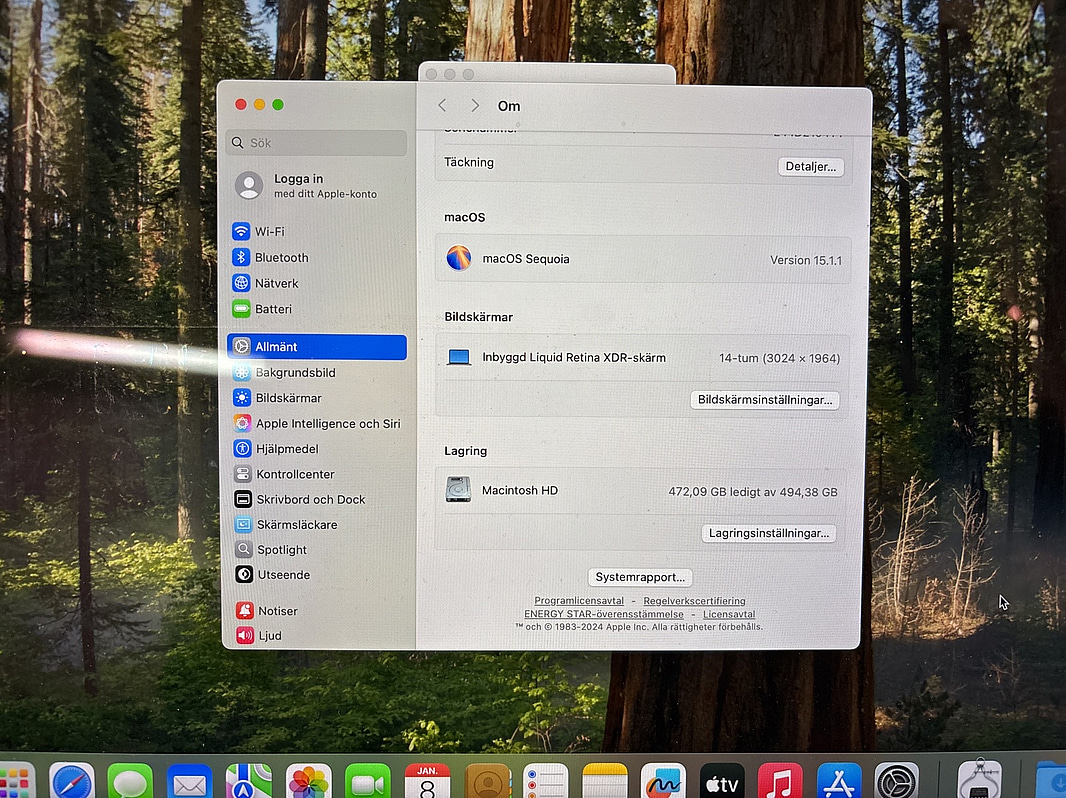
Task: Go back with the left chevron
Action: pos(442,106)
